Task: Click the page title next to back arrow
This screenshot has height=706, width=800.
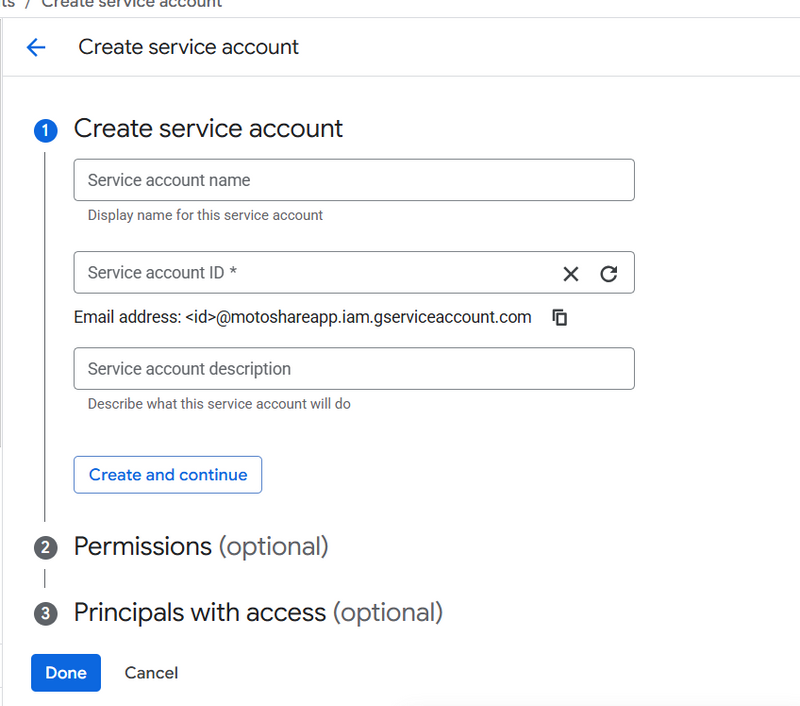Action: [x=189, y=47]
